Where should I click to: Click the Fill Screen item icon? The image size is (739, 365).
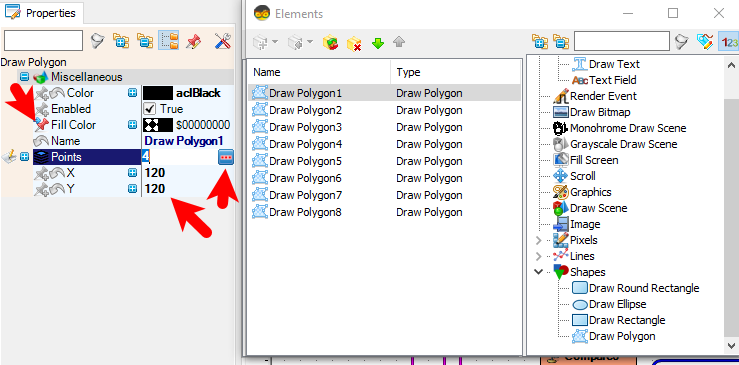(561, 160)
